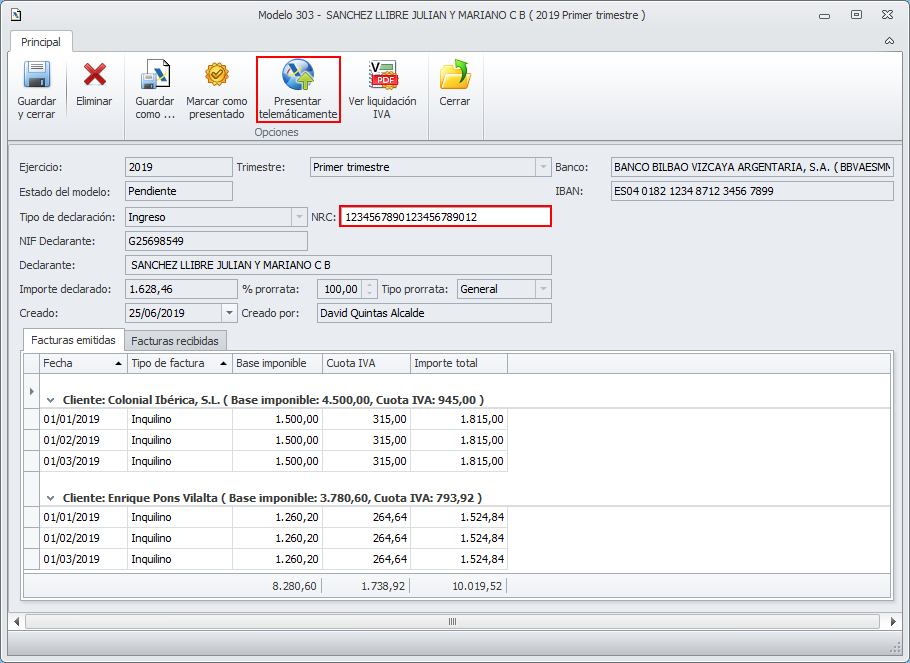
Task: Select the 01/03/2019 row of Colonial Ibérica
Action: point(273,461)
